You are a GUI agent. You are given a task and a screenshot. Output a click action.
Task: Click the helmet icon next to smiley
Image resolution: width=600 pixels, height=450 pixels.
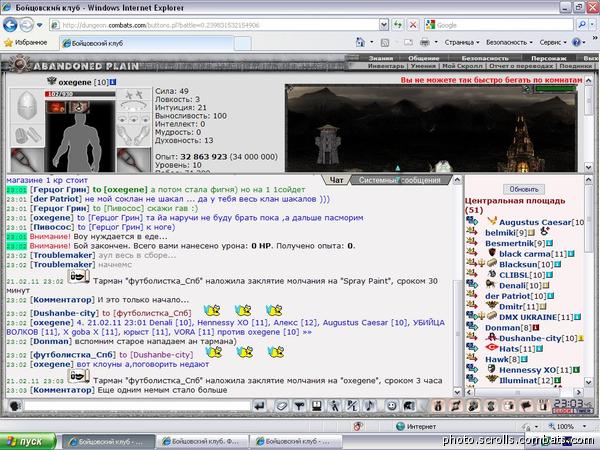(x=409, y=406)
